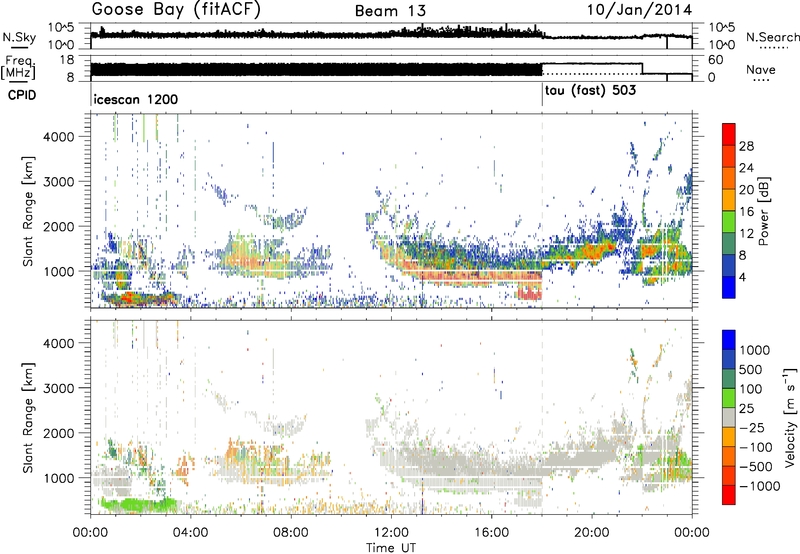Image resolution: width=800 pixels, height=554 pixels.
Task: Click the "24" tick on the Power scale
Action: point(746,168)
